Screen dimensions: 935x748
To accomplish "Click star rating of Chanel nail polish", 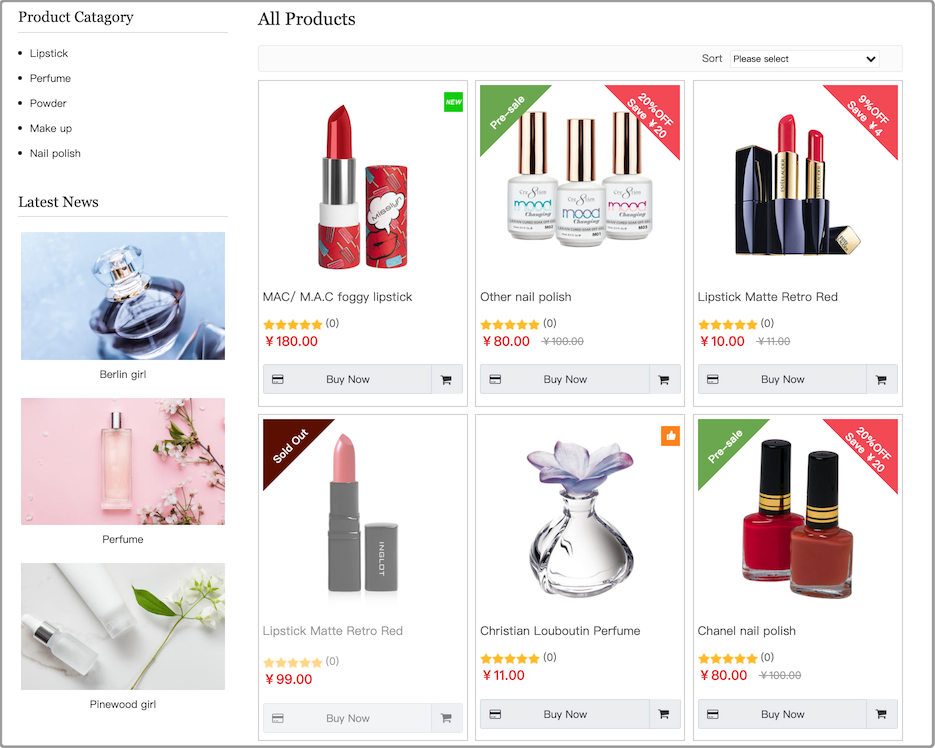I will point(727,659).
